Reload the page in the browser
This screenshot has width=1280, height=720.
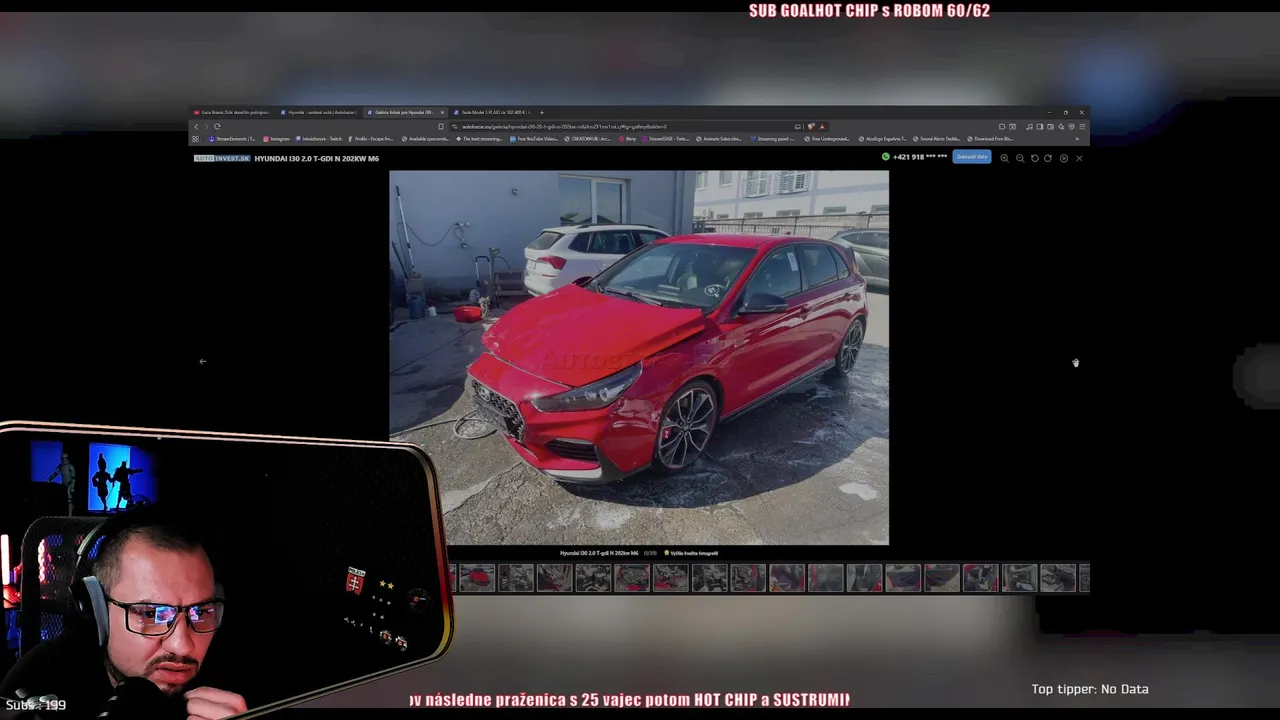click(x=217, y=127)
